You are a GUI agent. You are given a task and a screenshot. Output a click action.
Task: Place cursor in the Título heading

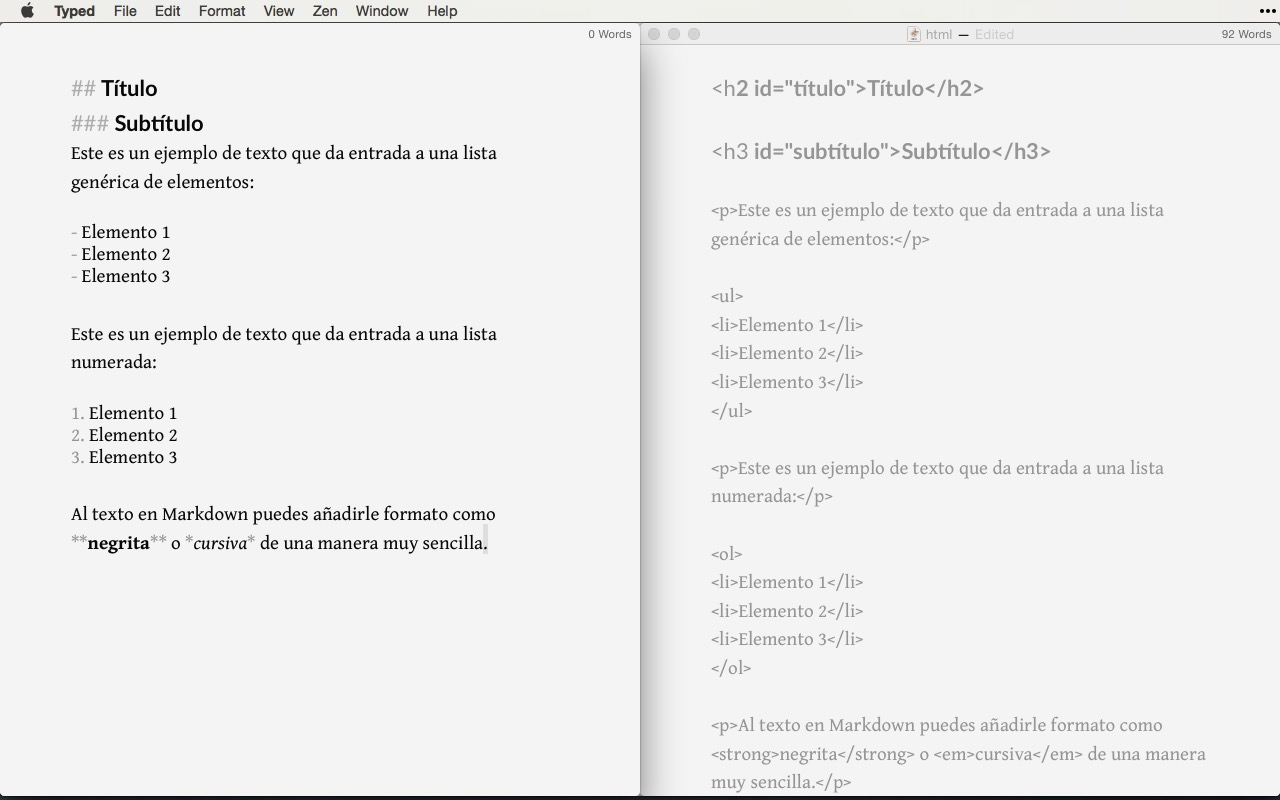click(x=128, y=88)
